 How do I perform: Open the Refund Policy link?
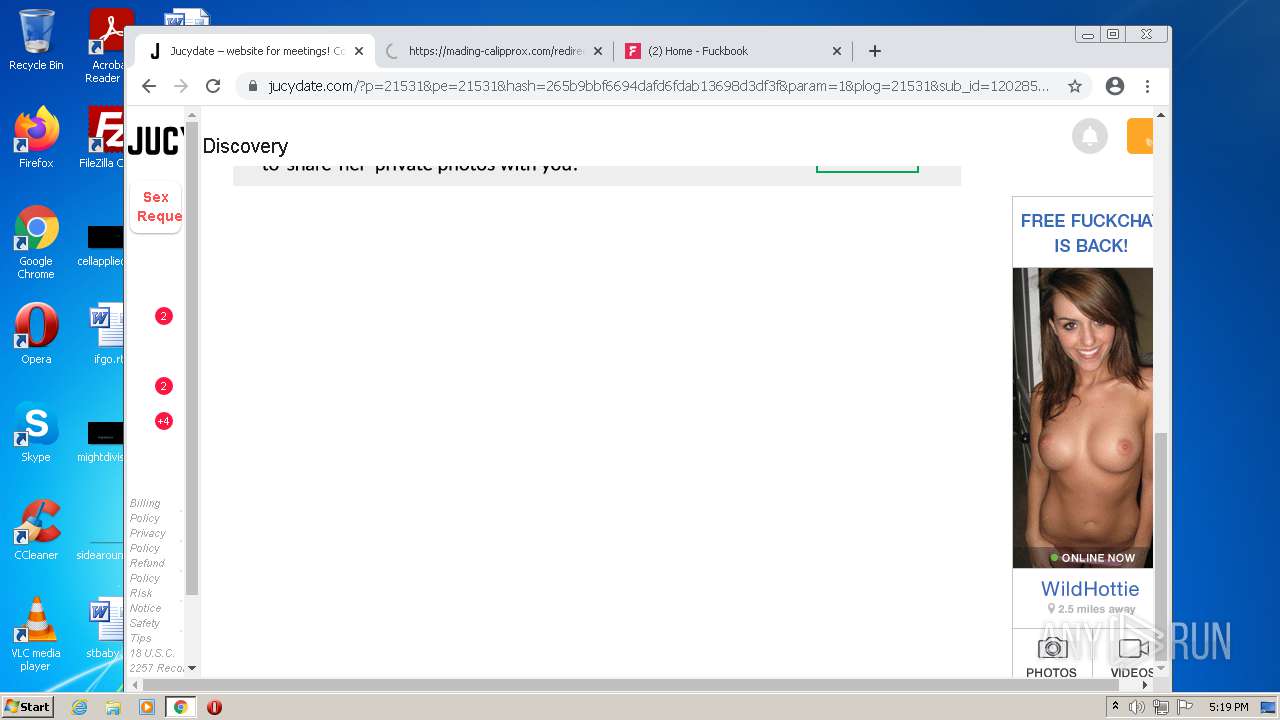coord(147,571)
